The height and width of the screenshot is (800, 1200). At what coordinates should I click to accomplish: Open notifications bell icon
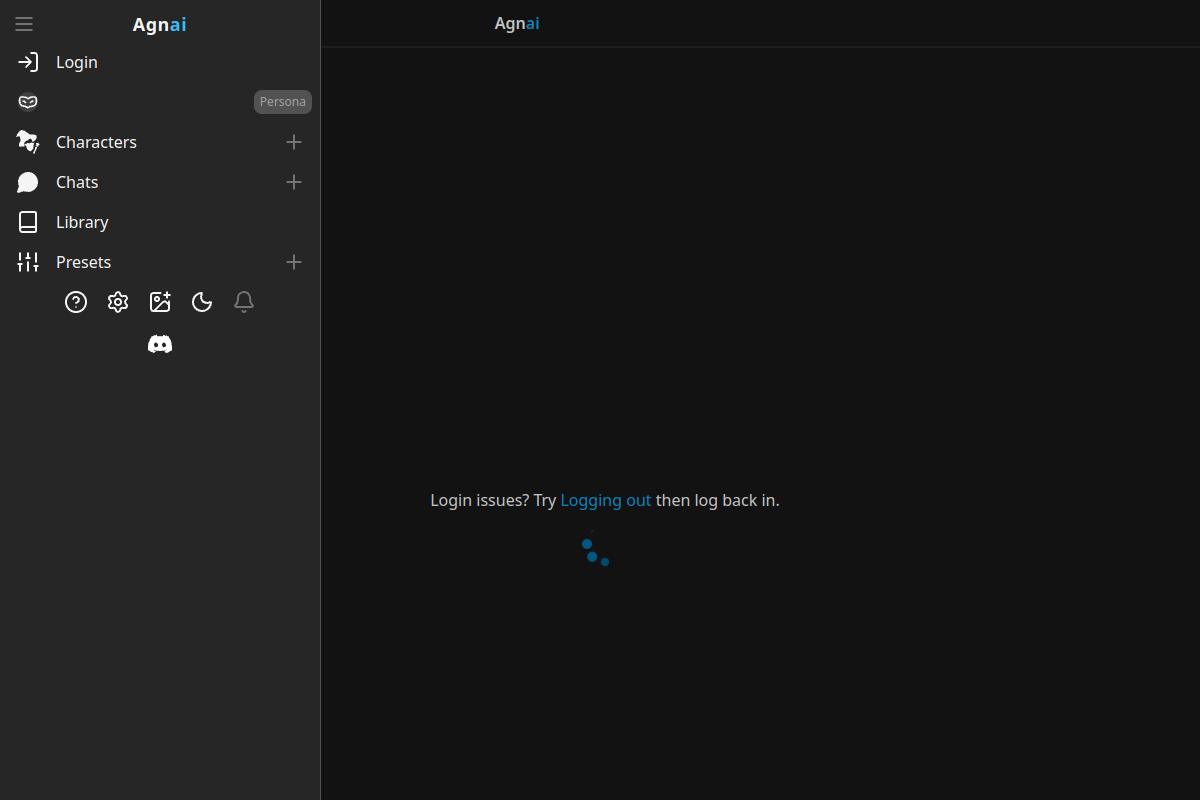pos(244,302)
